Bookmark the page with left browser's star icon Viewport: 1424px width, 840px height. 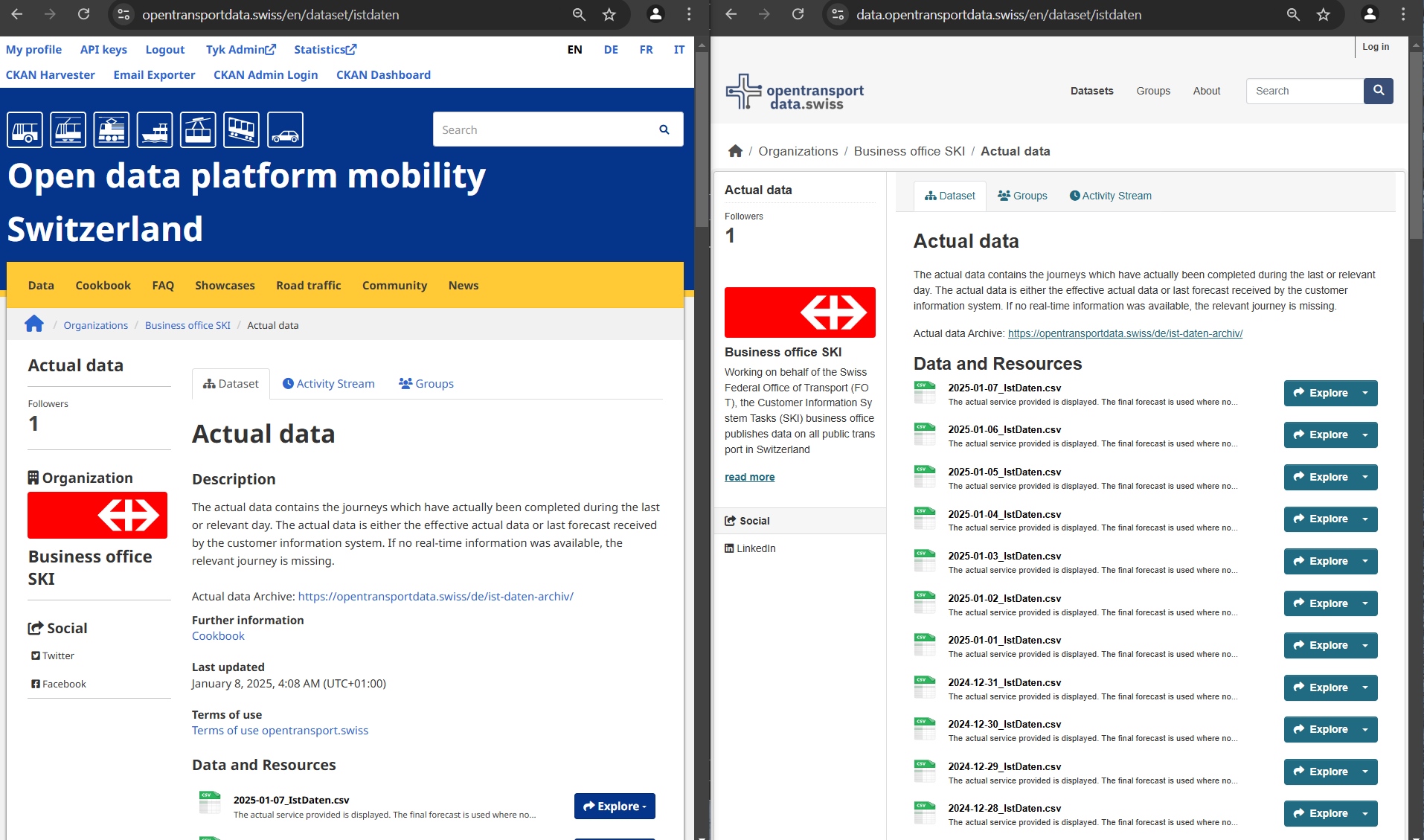(609, 14)
